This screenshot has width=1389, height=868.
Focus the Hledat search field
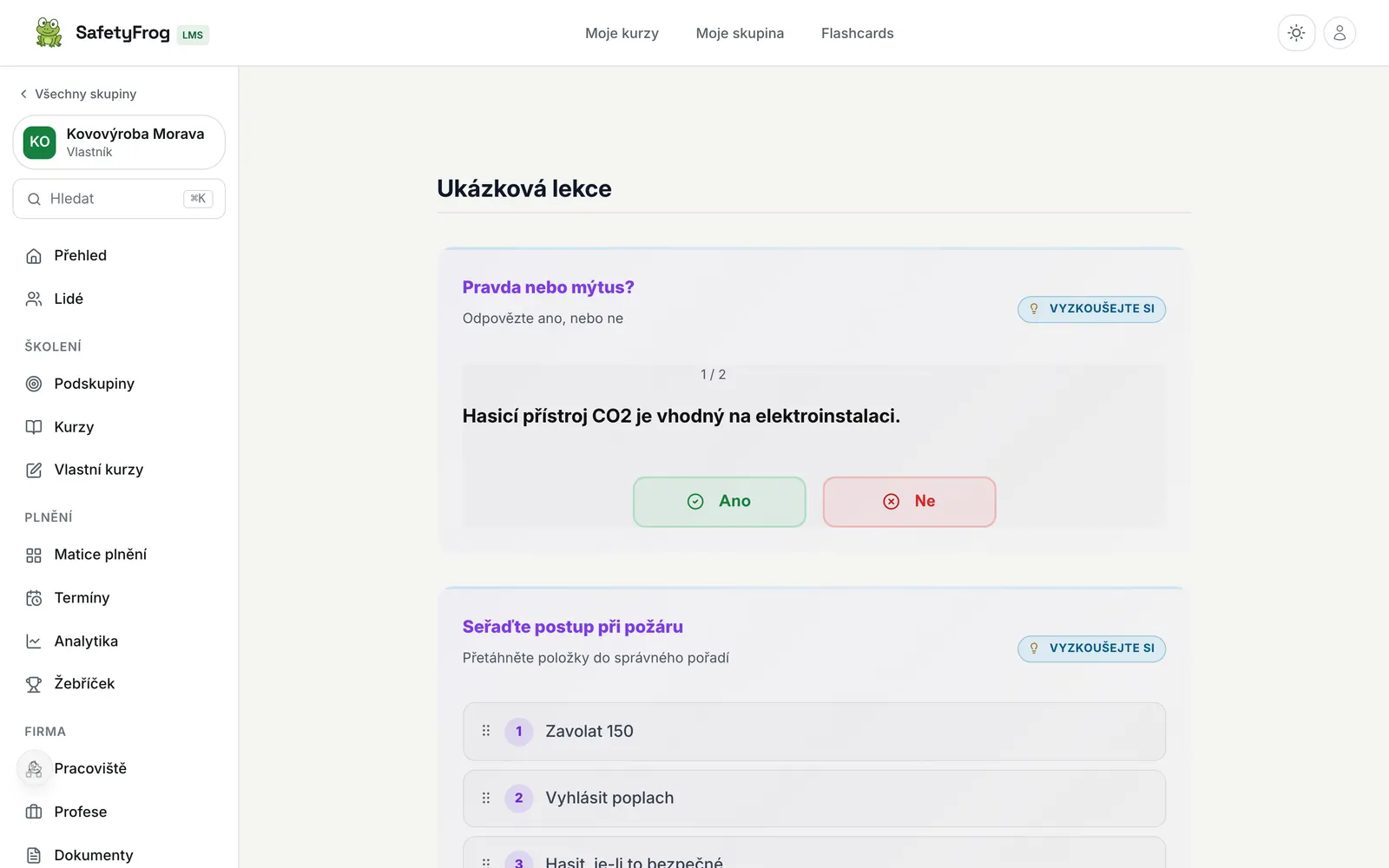[119, 199]
